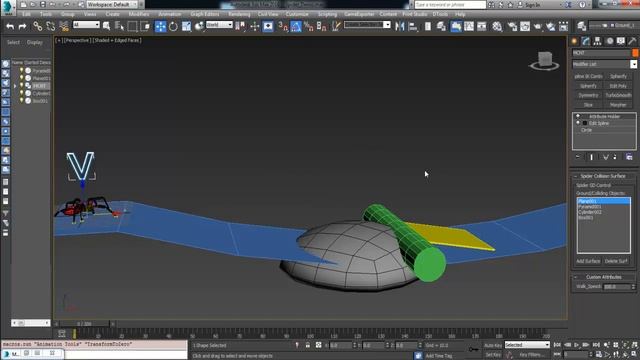The image size is (640, 360).
Task: Open the Material Editor from the toolbar
Action: tap(497, 27)
